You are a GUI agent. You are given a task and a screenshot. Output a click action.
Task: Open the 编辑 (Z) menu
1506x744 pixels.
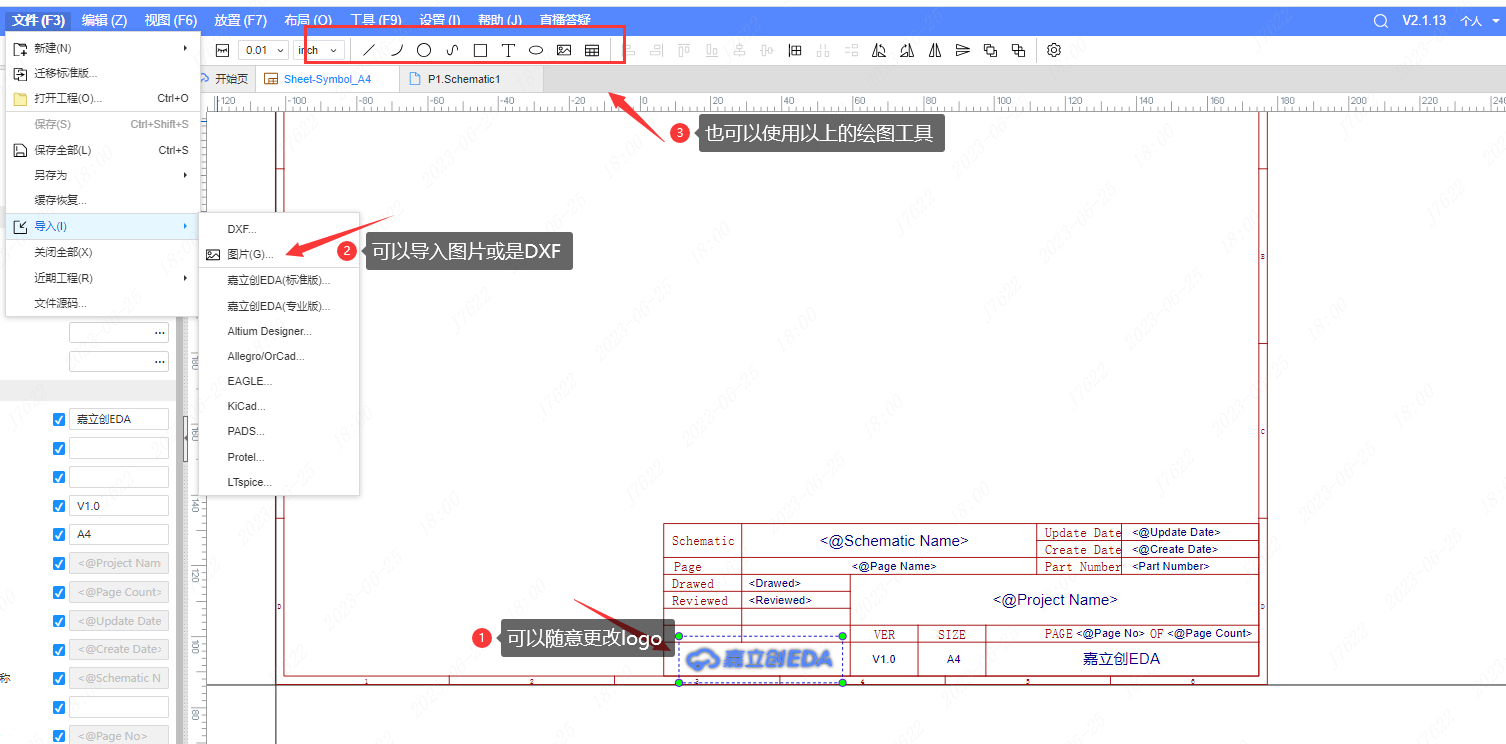[104, 20]
